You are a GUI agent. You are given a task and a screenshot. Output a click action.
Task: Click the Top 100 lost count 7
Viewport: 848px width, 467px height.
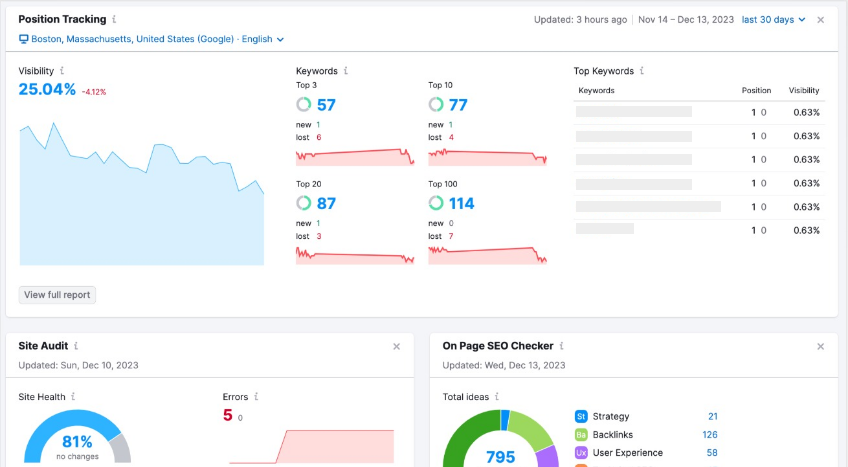point(451,236)
